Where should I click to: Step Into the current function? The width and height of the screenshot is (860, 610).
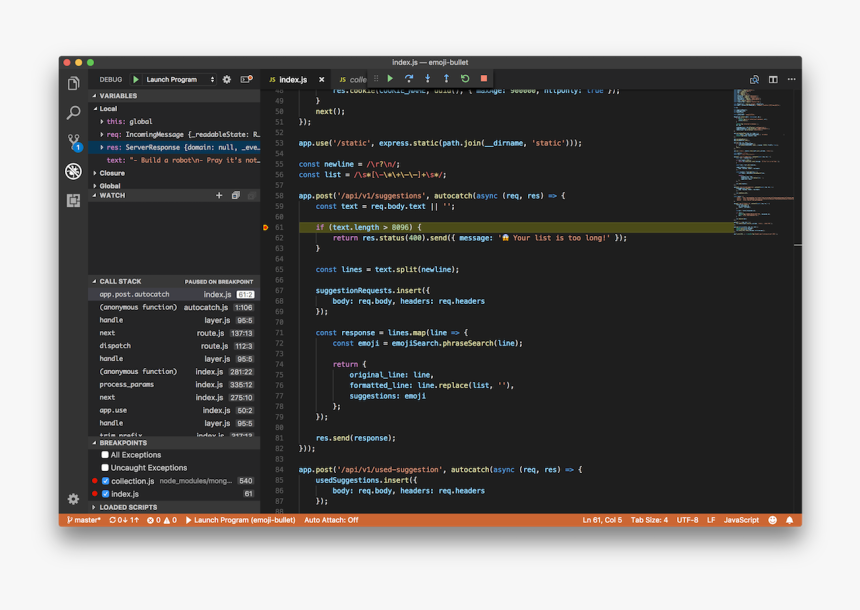[x=428, y=76]
